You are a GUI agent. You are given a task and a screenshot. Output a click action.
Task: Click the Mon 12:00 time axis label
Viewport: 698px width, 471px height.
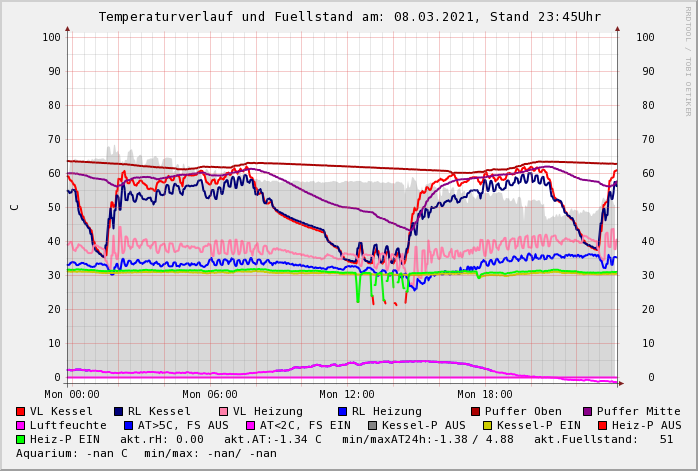click(x=347, y=394)
